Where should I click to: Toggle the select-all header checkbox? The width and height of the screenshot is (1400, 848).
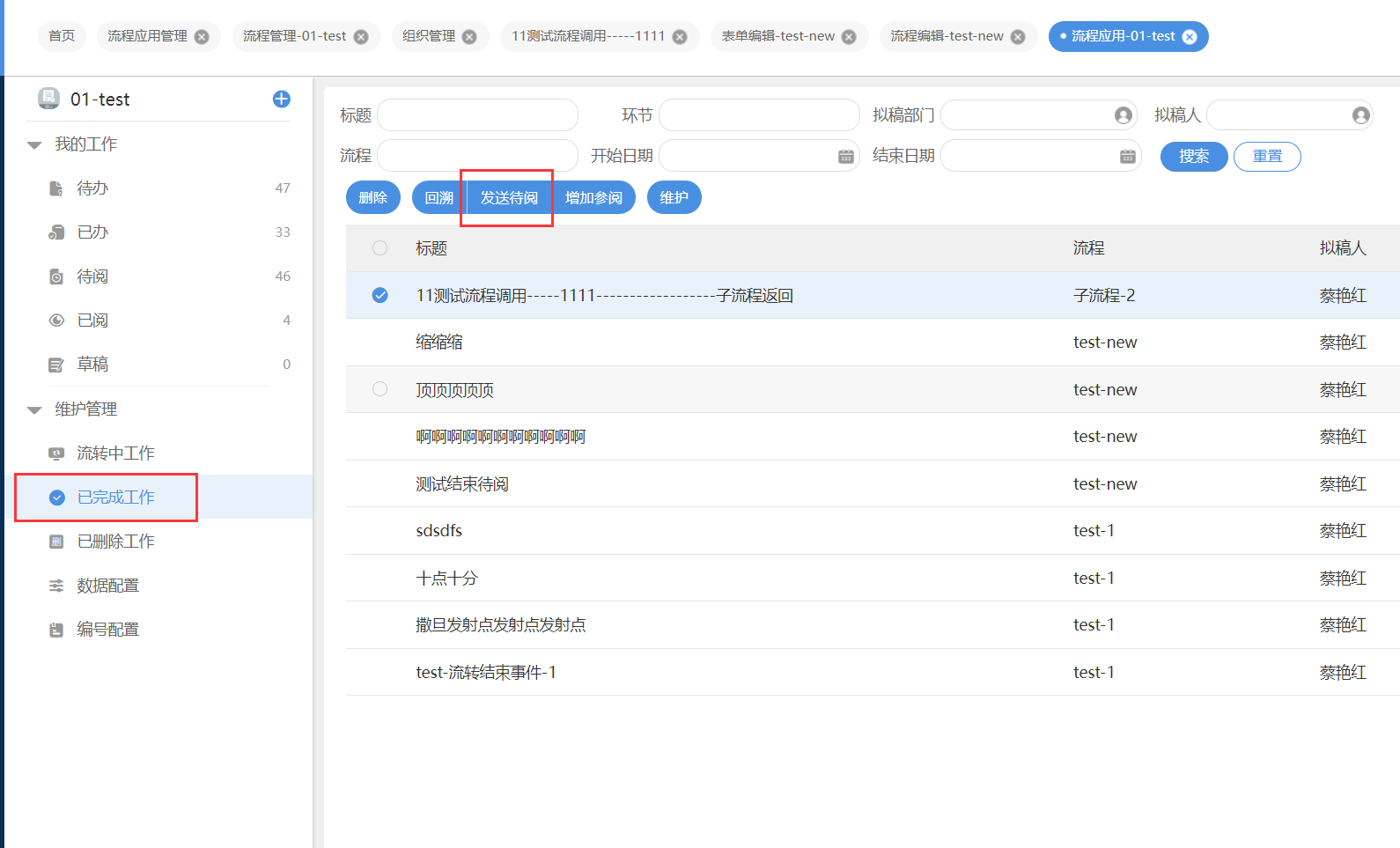(x=379, y=248)
